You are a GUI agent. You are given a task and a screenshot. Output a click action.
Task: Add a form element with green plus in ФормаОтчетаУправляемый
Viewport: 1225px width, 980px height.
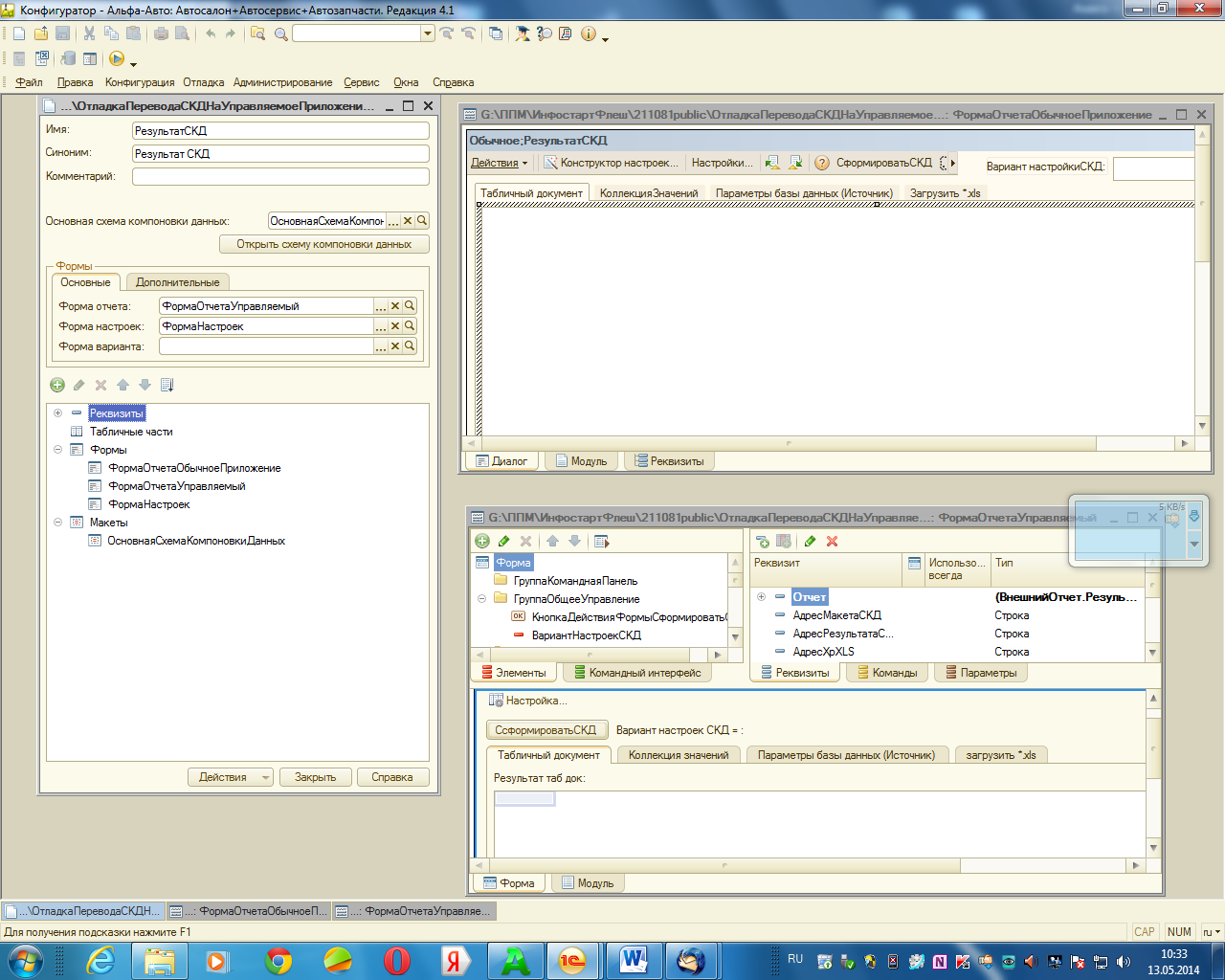(482, 541)
